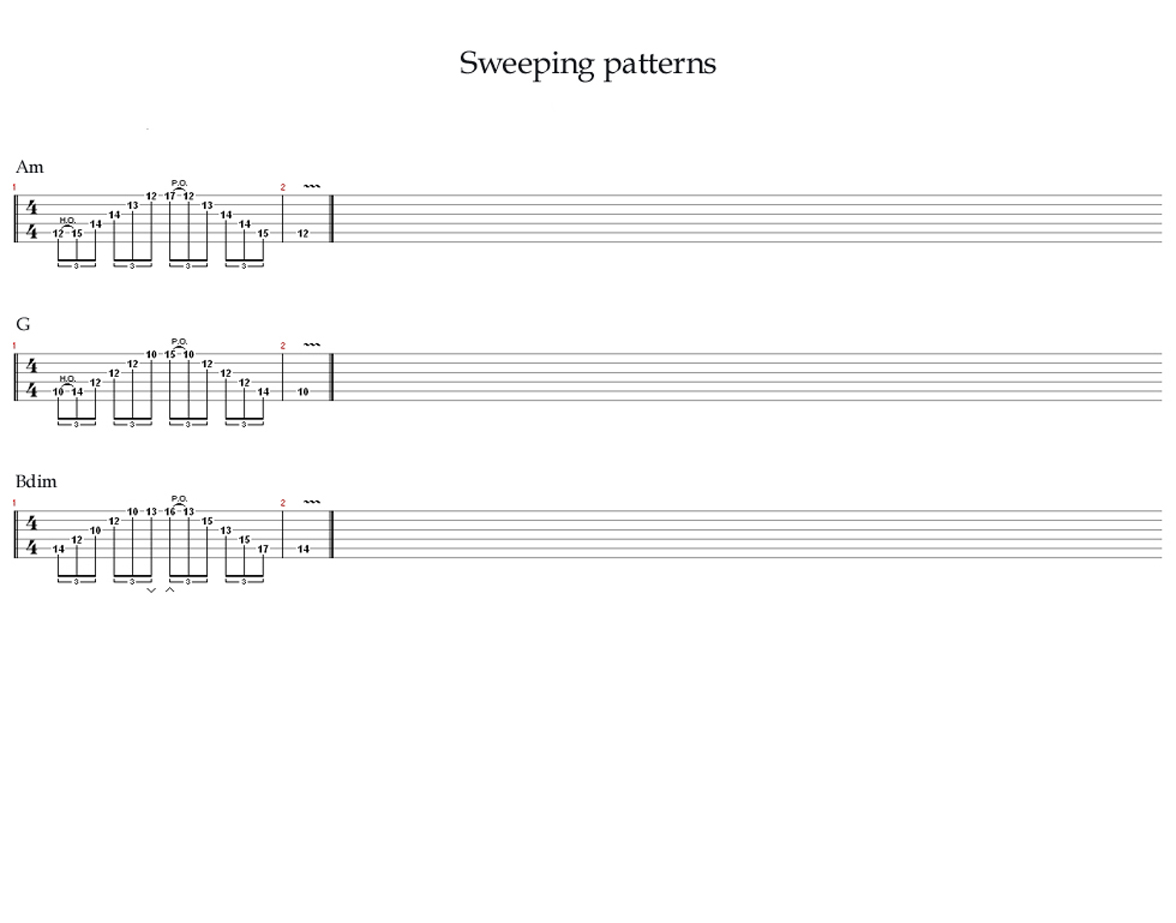Click the 4/4 time signature in Am staff
This screenshot has height=923, width=1176.
click(x=32, y=219)
